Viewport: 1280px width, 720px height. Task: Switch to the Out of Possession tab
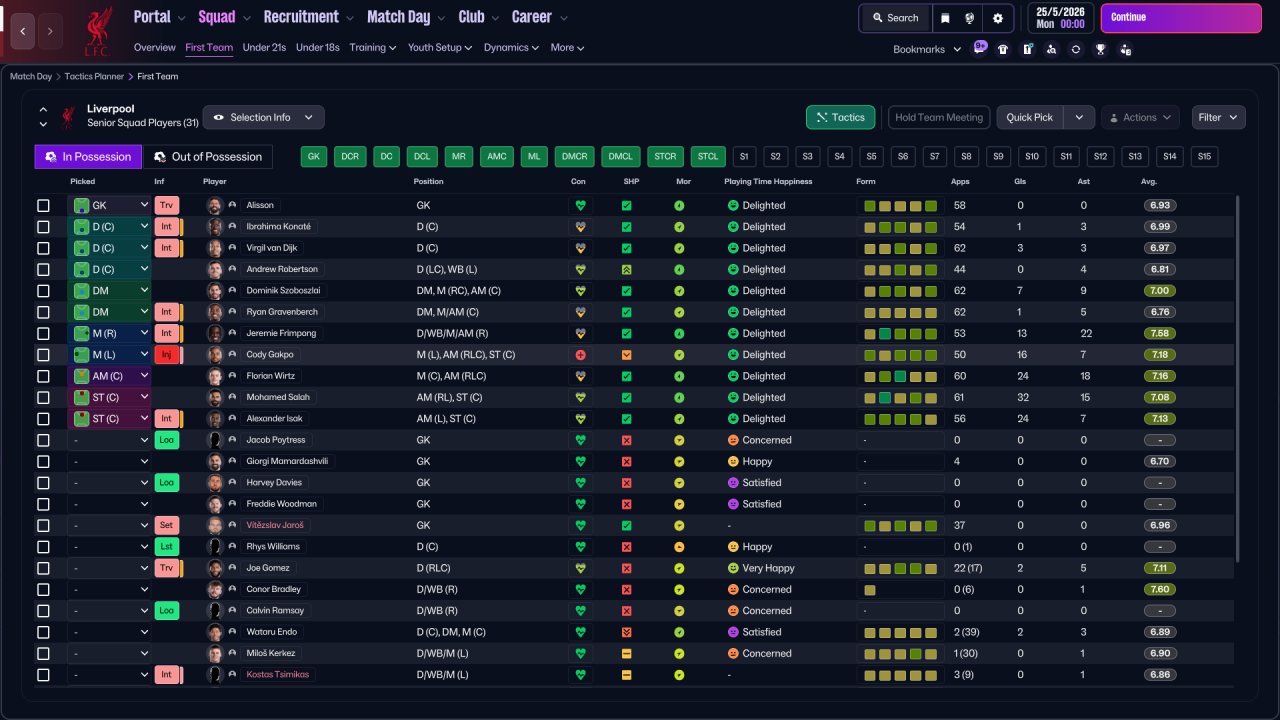click(208, 157)
